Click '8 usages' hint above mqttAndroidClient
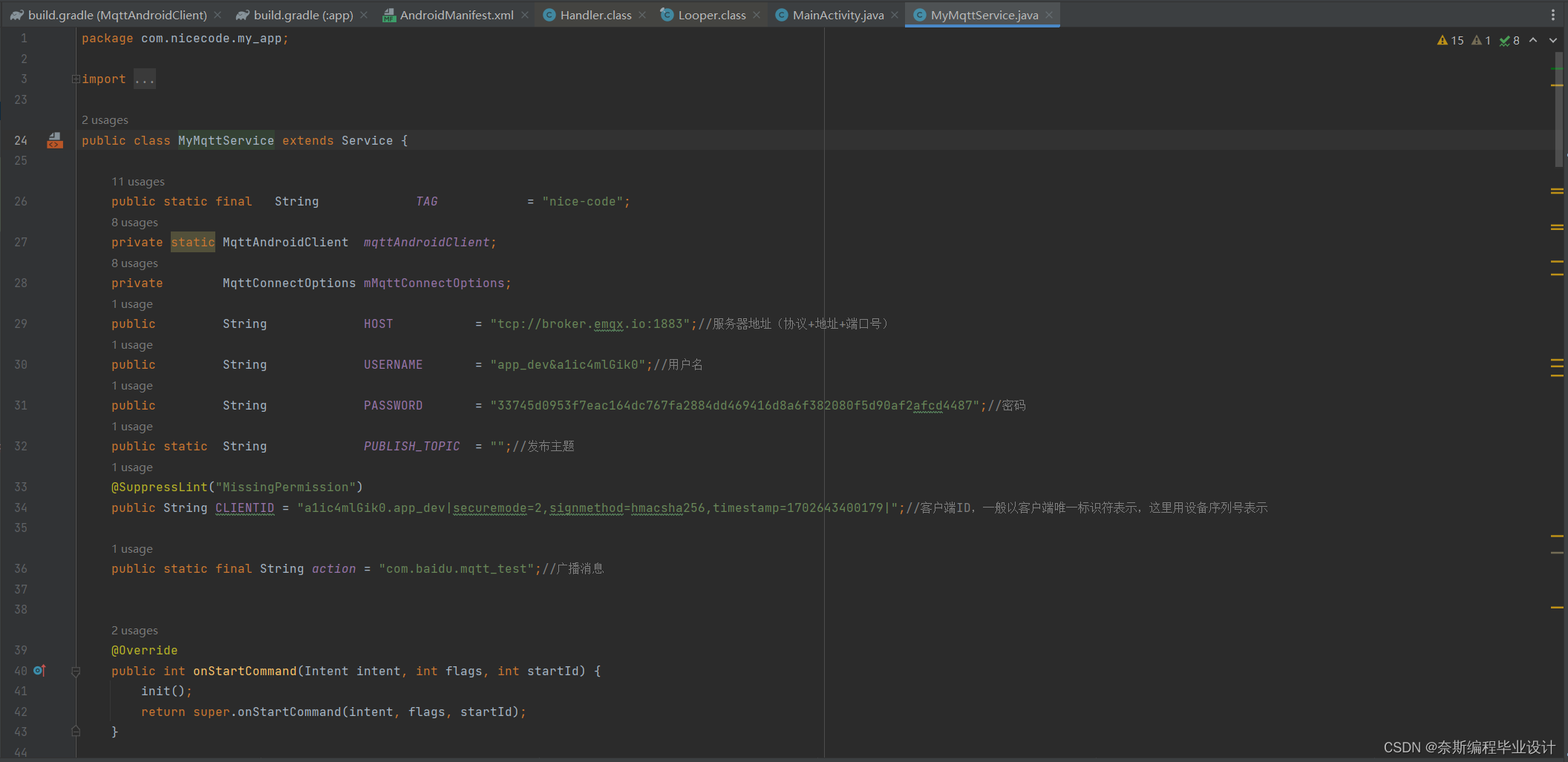 coord(134,223)
